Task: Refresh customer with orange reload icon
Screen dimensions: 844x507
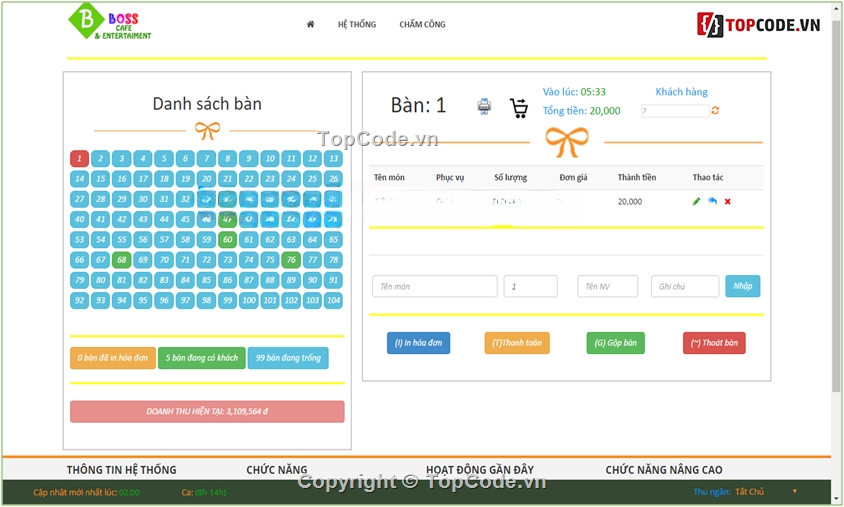Action: tap(715, 110)
